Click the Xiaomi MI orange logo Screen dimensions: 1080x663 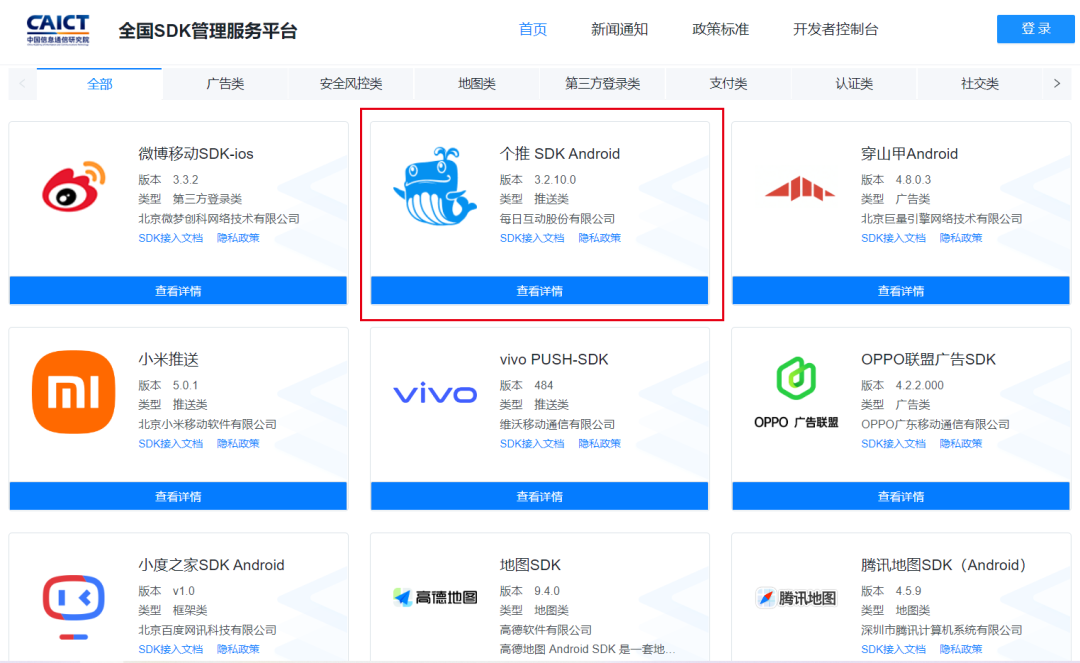click(x=74, y=392)
